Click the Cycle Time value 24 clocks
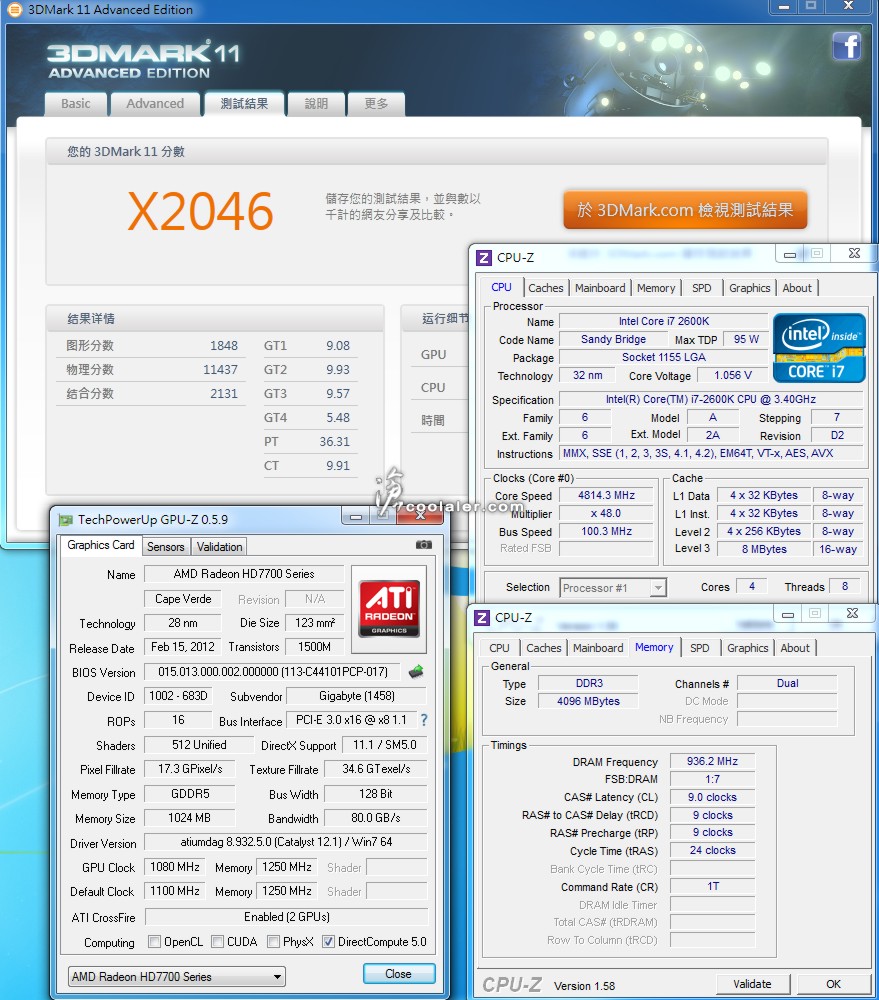Viewport: 879px width, 1000px height. 713,850
